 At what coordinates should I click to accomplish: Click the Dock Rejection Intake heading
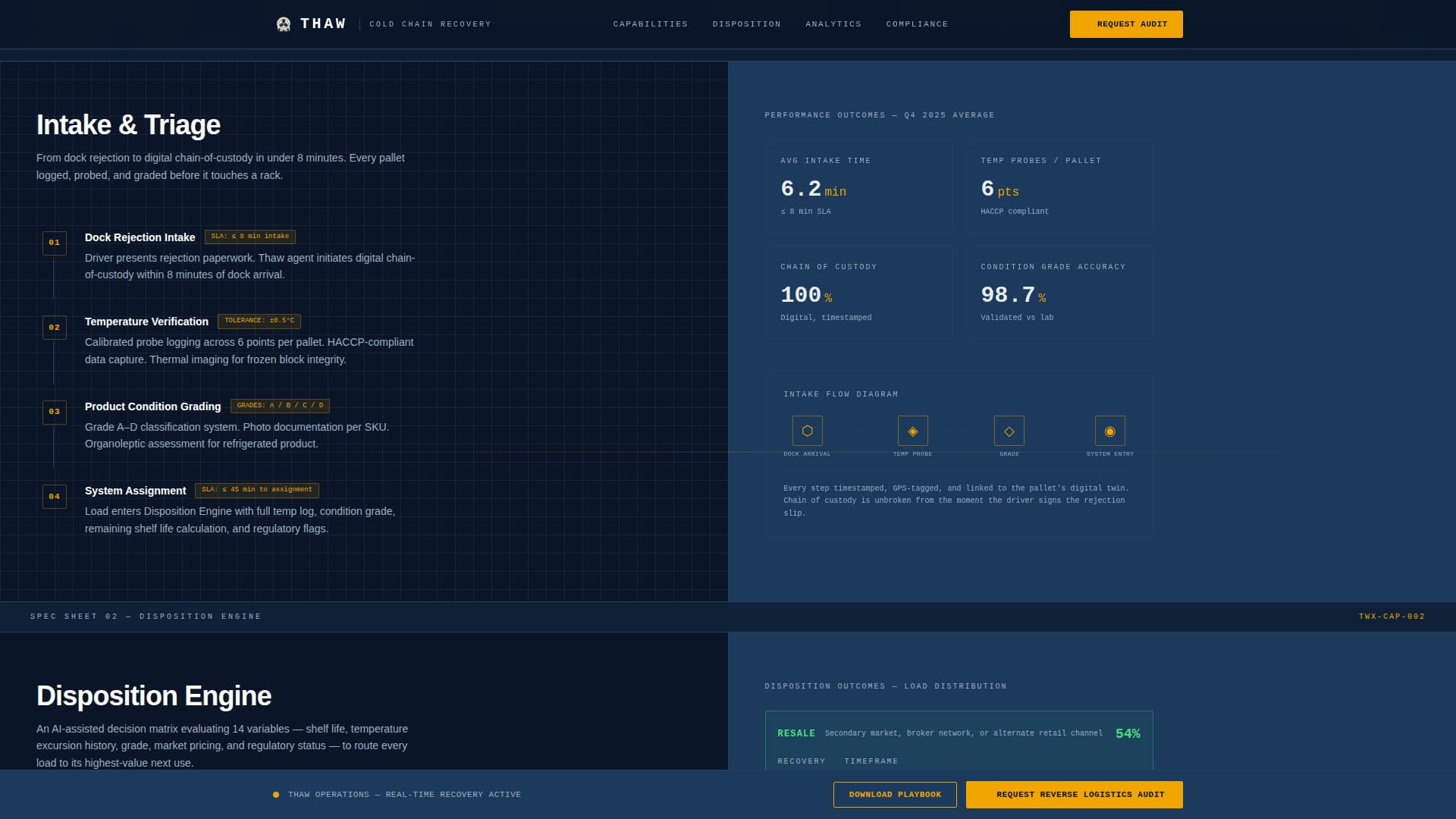click(x=140, y=237)
